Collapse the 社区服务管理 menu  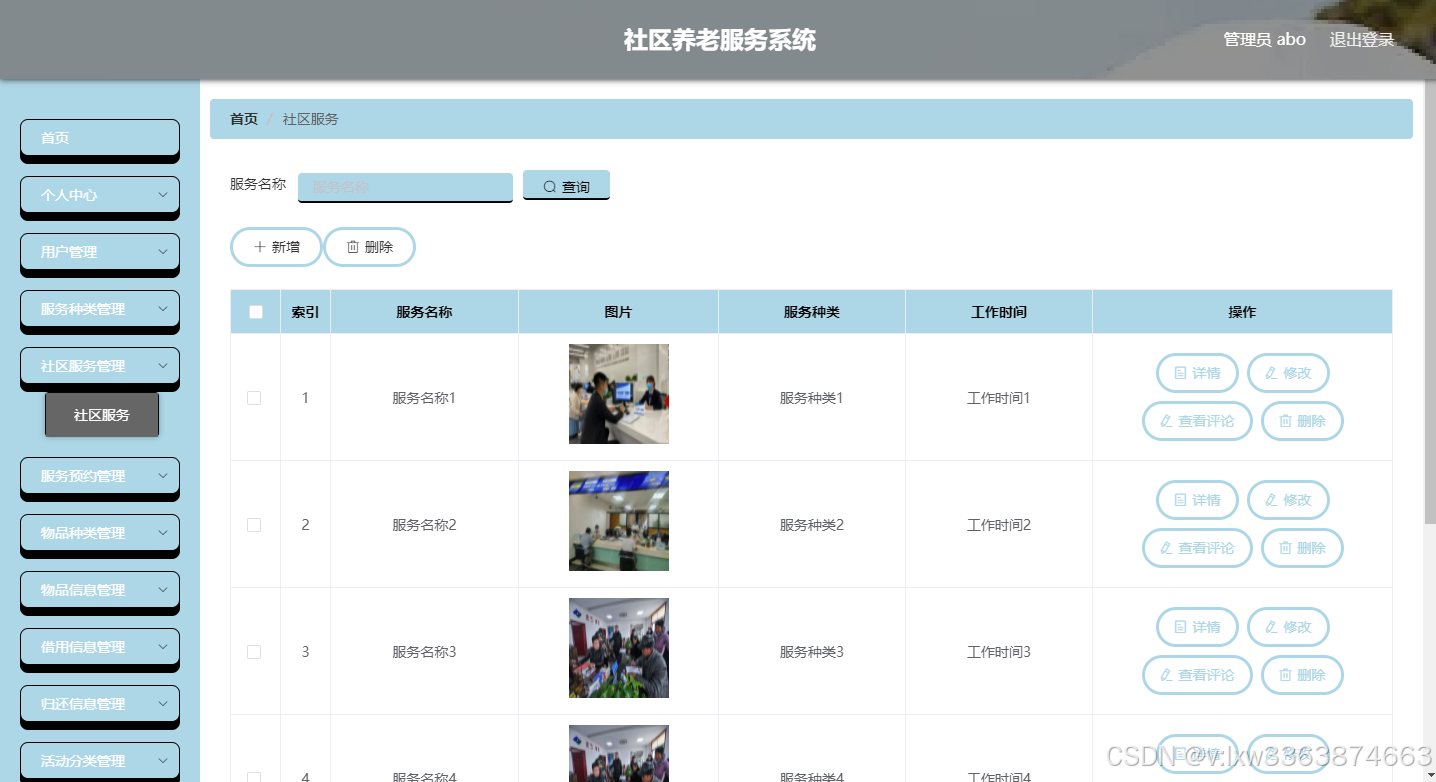coord(99,367)
